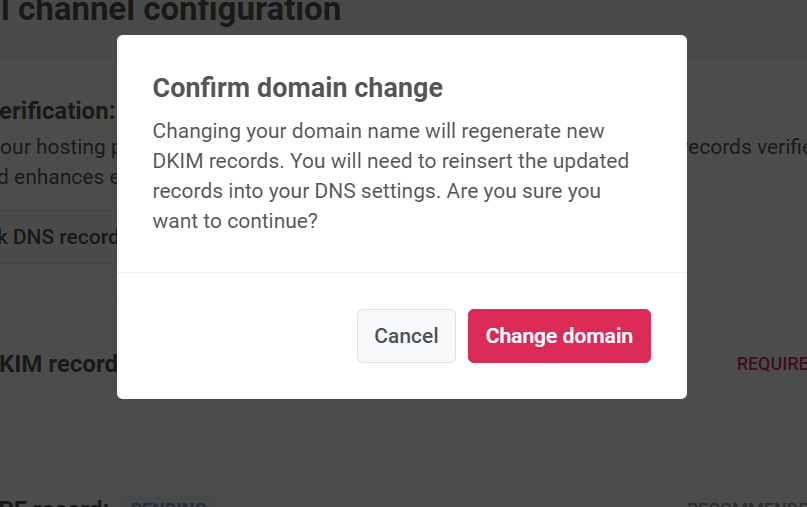Click the divider line above dialog buttons
807x507 pixels.
(x=400, y=272)
